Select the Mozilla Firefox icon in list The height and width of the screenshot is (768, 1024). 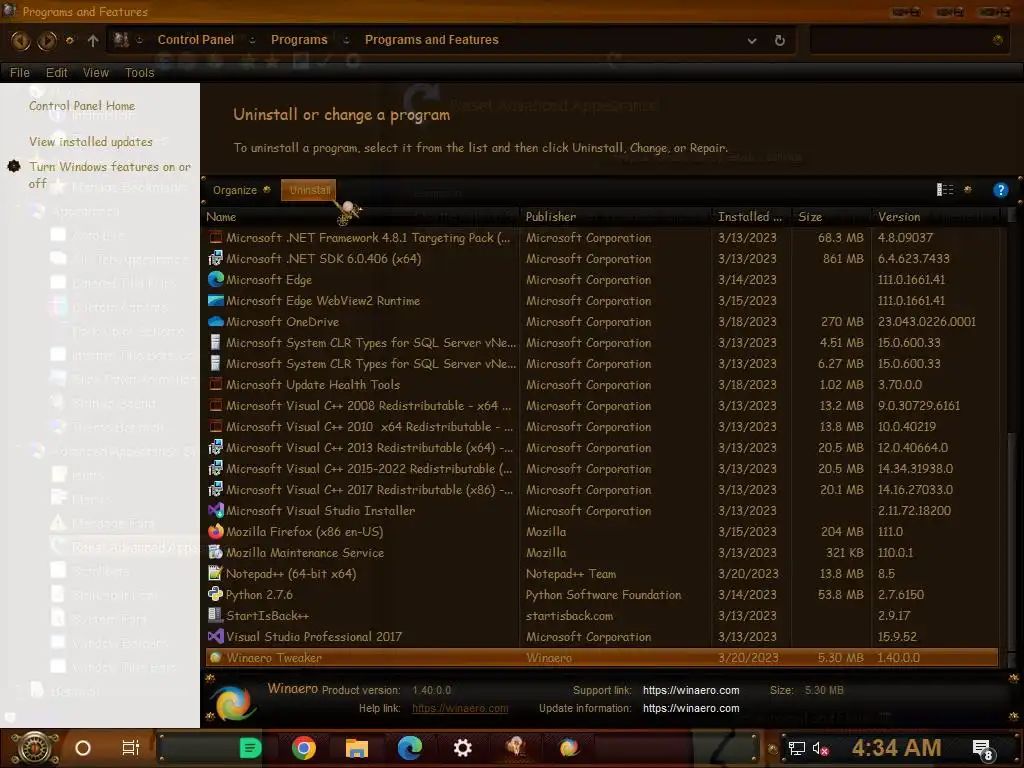pyautogui.click(x=216, y=532)
